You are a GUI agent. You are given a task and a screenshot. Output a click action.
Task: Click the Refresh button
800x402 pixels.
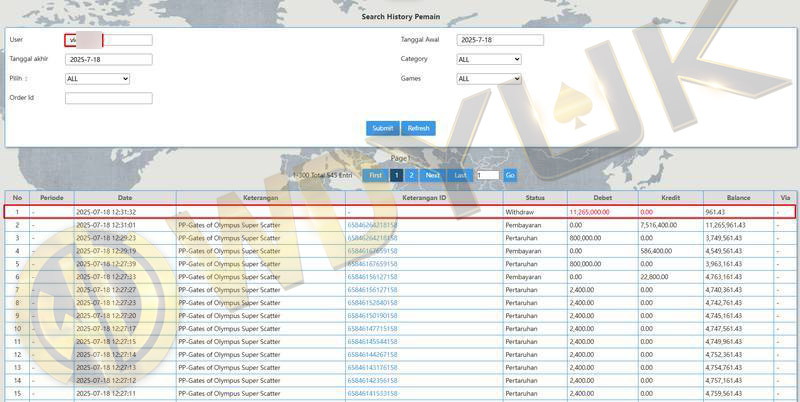point(418,128)
